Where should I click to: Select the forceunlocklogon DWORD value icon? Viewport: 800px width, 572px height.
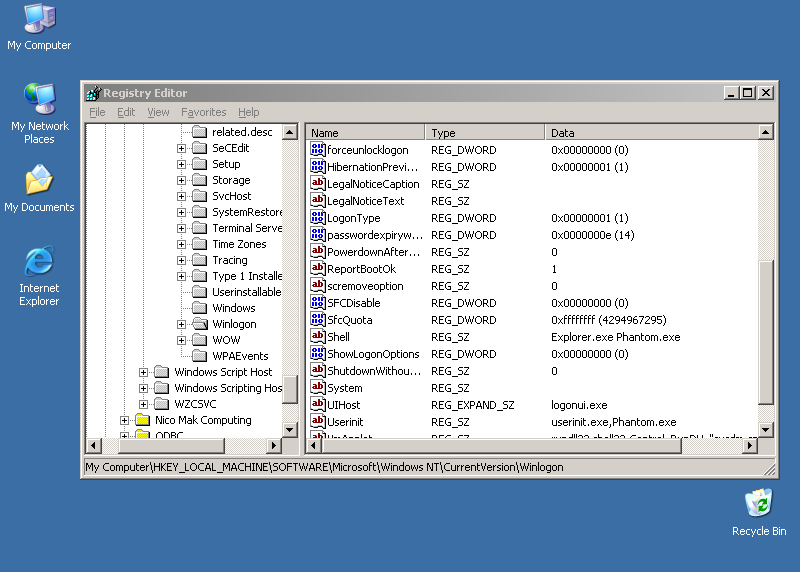point(317,150)
